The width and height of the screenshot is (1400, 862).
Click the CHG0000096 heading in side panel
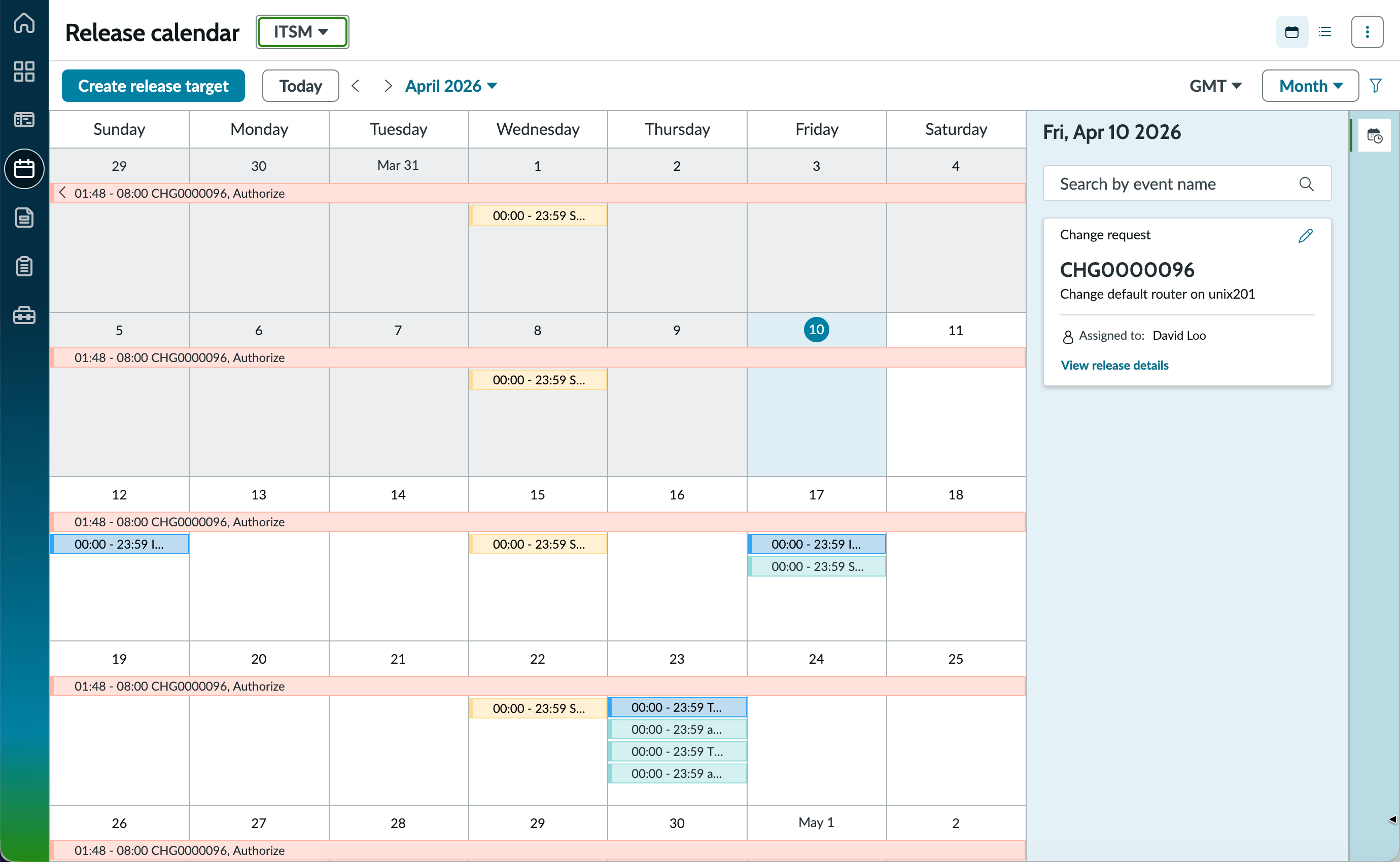pyautogui.click(x=1127, y=270)
